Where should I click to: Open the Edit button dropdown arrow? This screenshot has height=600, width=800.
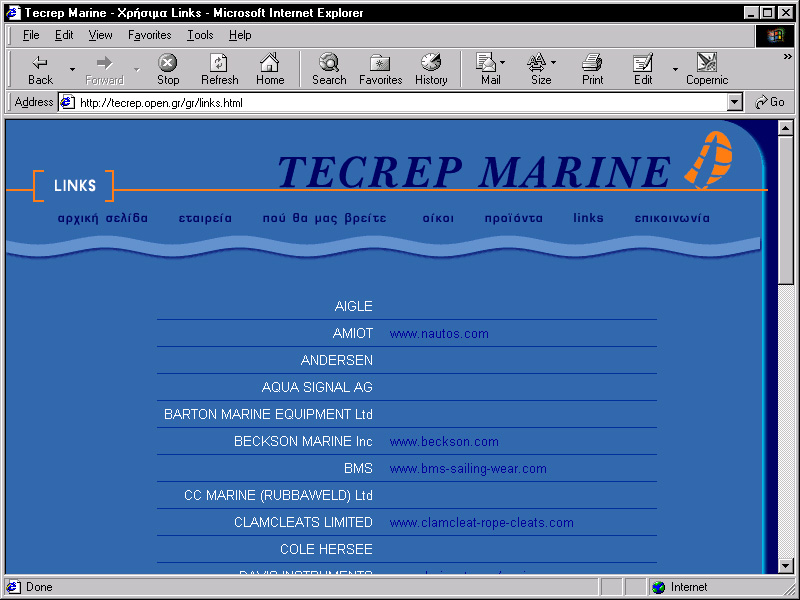point(675,69)
